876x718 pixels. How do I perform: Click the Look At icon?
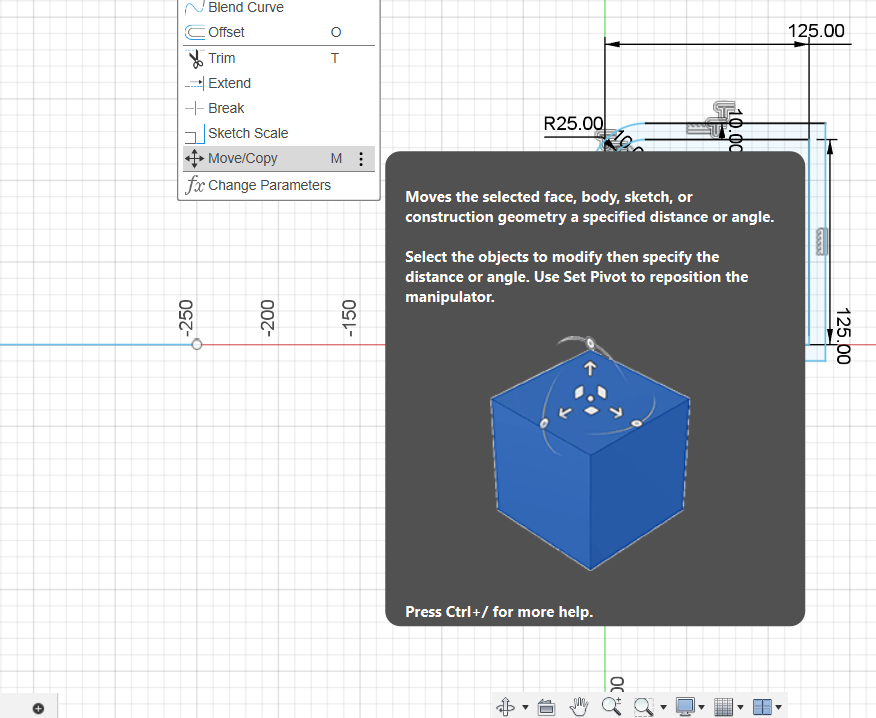coord(546,707)
